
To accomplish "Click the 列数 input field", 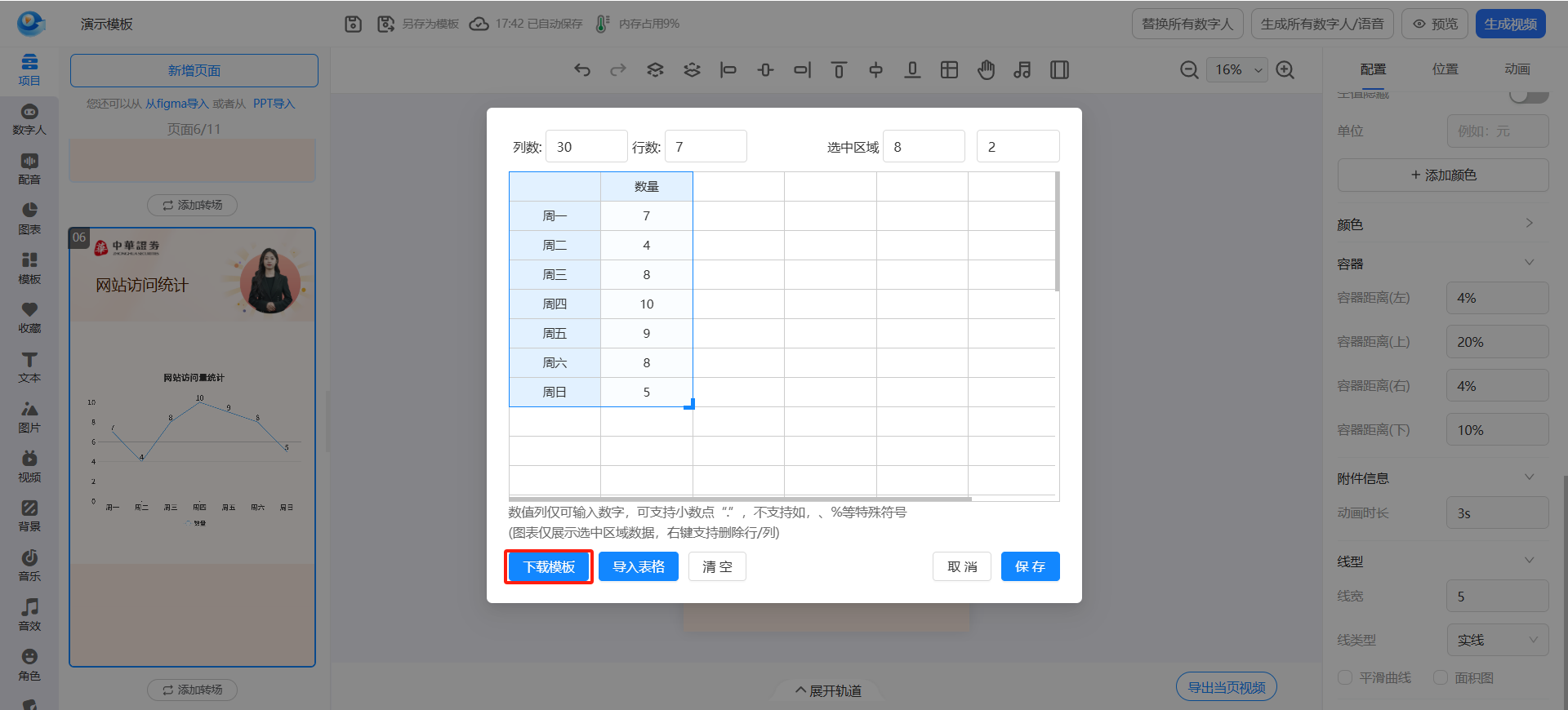I will 586,147.
